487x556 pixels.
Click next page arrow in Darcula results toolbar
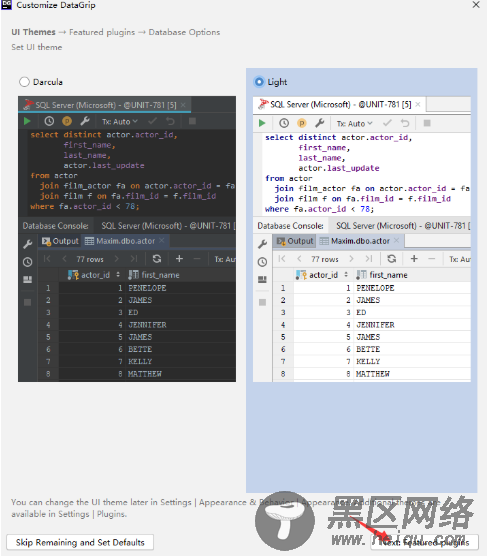click(116, 258)
